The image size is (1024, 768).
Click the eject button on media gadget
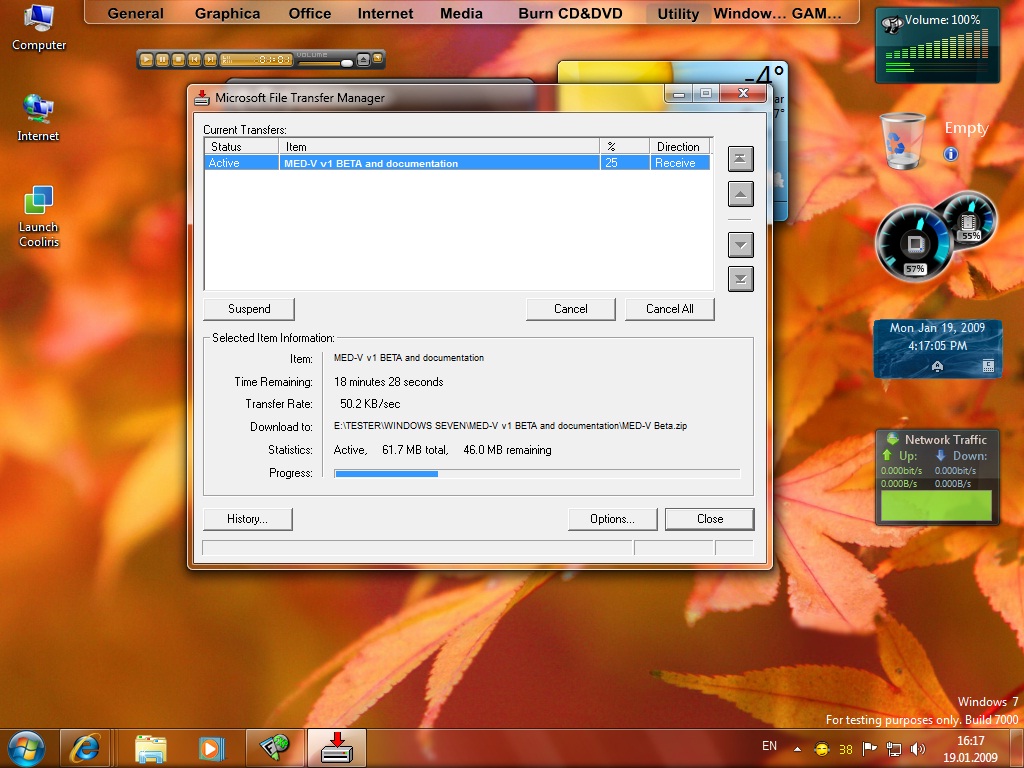click(363, 59)
